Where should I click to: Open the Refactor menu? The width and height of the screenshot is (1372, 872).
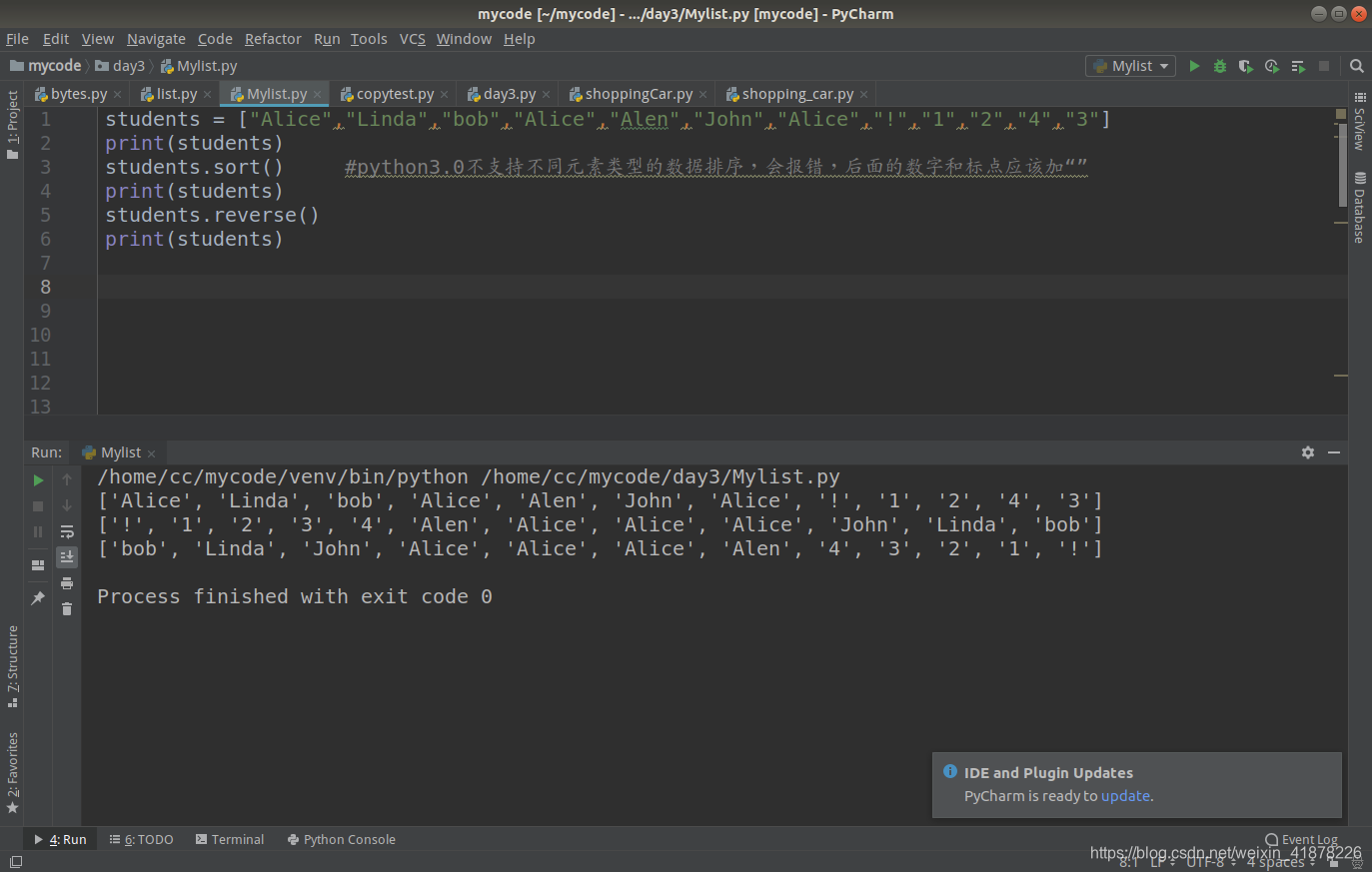click(x=273, y=39)
